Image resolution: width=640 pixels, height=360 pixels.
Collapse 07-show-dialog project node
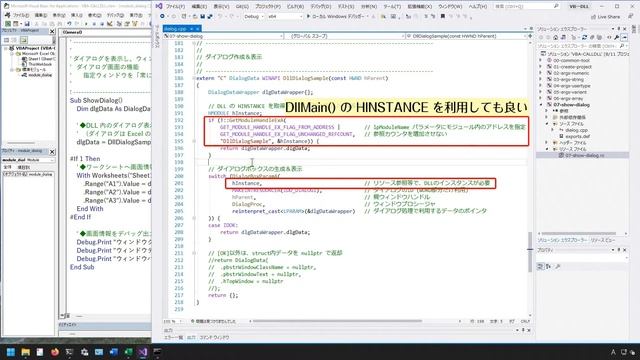pyautogui.click(x=541, y=105)
